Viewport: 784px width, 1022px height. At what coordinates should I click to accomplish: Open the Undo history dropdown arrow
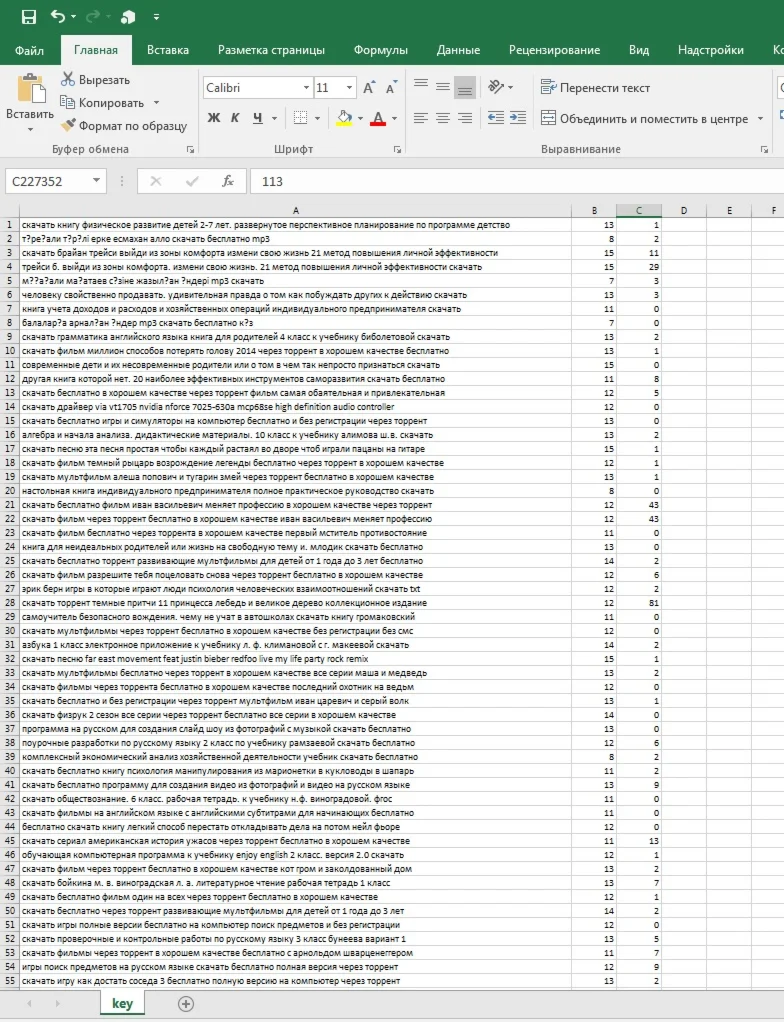pos(73,16)
